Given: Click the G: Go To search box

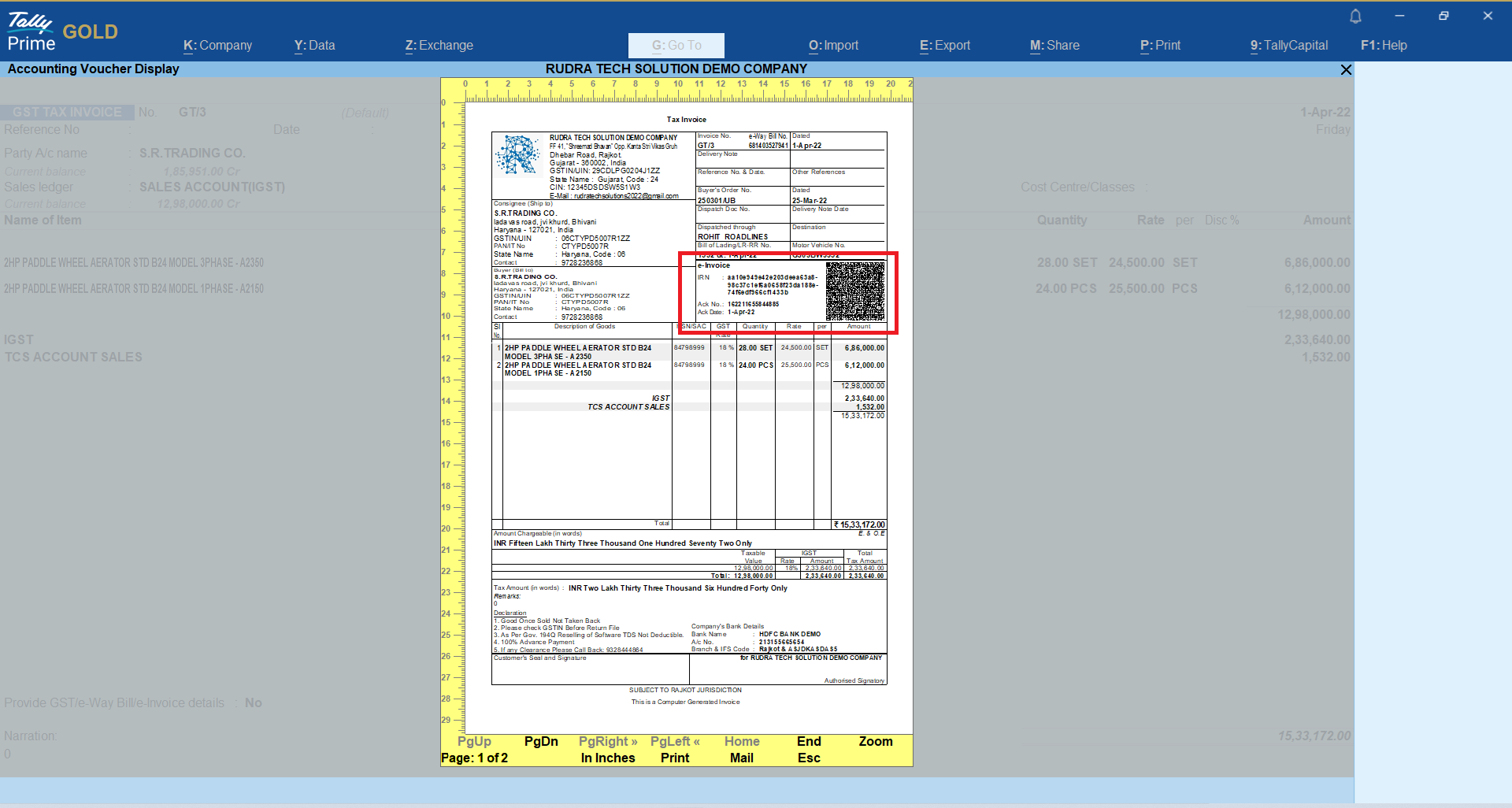Looking at the screenshot, I should click(676, 46).
